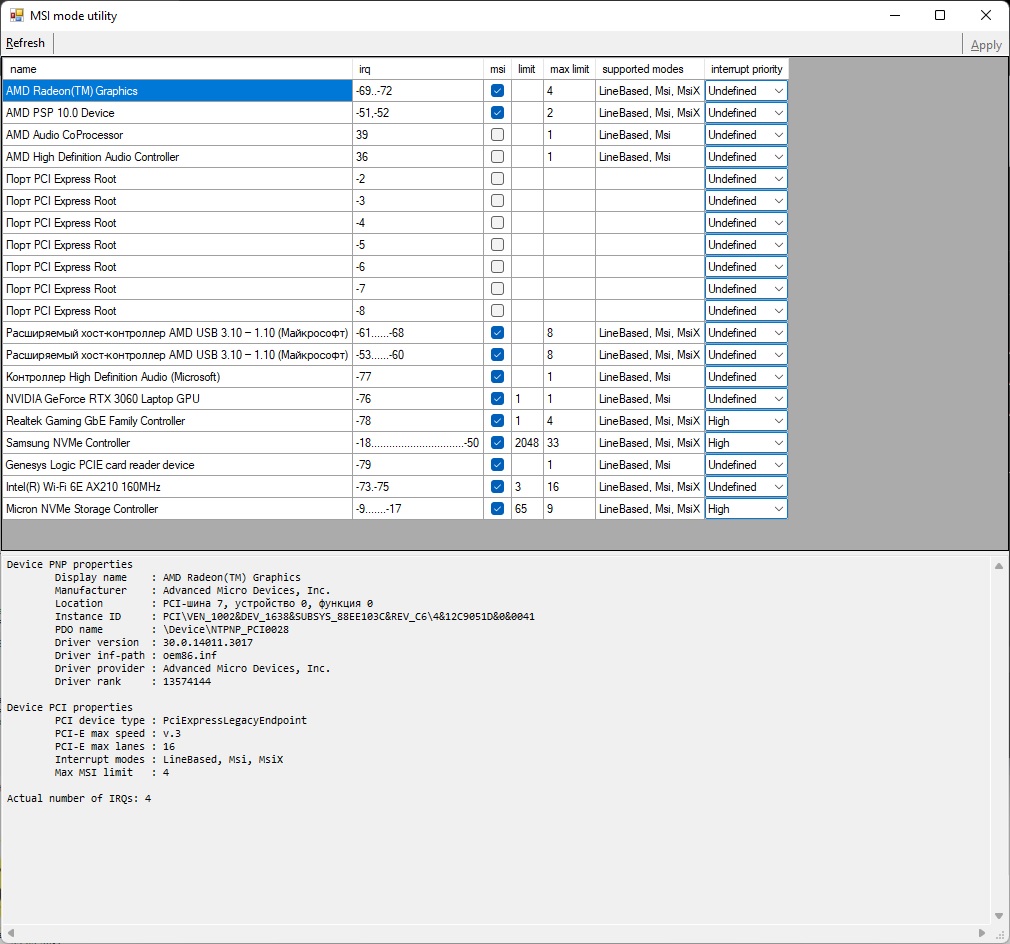Click the scroll-down arrow in properties pane
The width and height of the screenshot is (1010, 944).
pyautogui.click(x=998, y=915)
